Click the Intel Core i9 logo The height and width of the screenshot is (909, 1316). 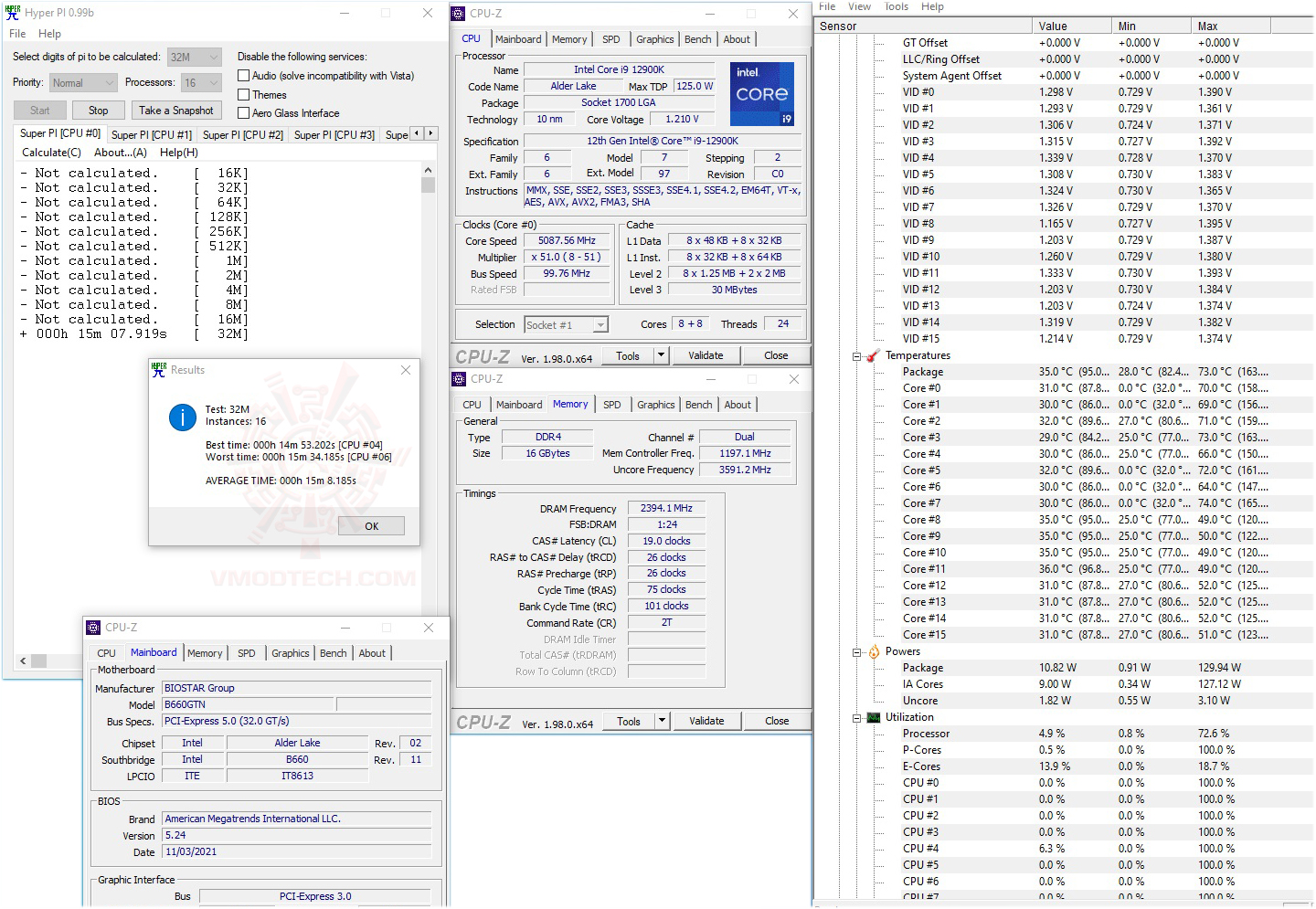pyautogui.click(x=762, y=94)
